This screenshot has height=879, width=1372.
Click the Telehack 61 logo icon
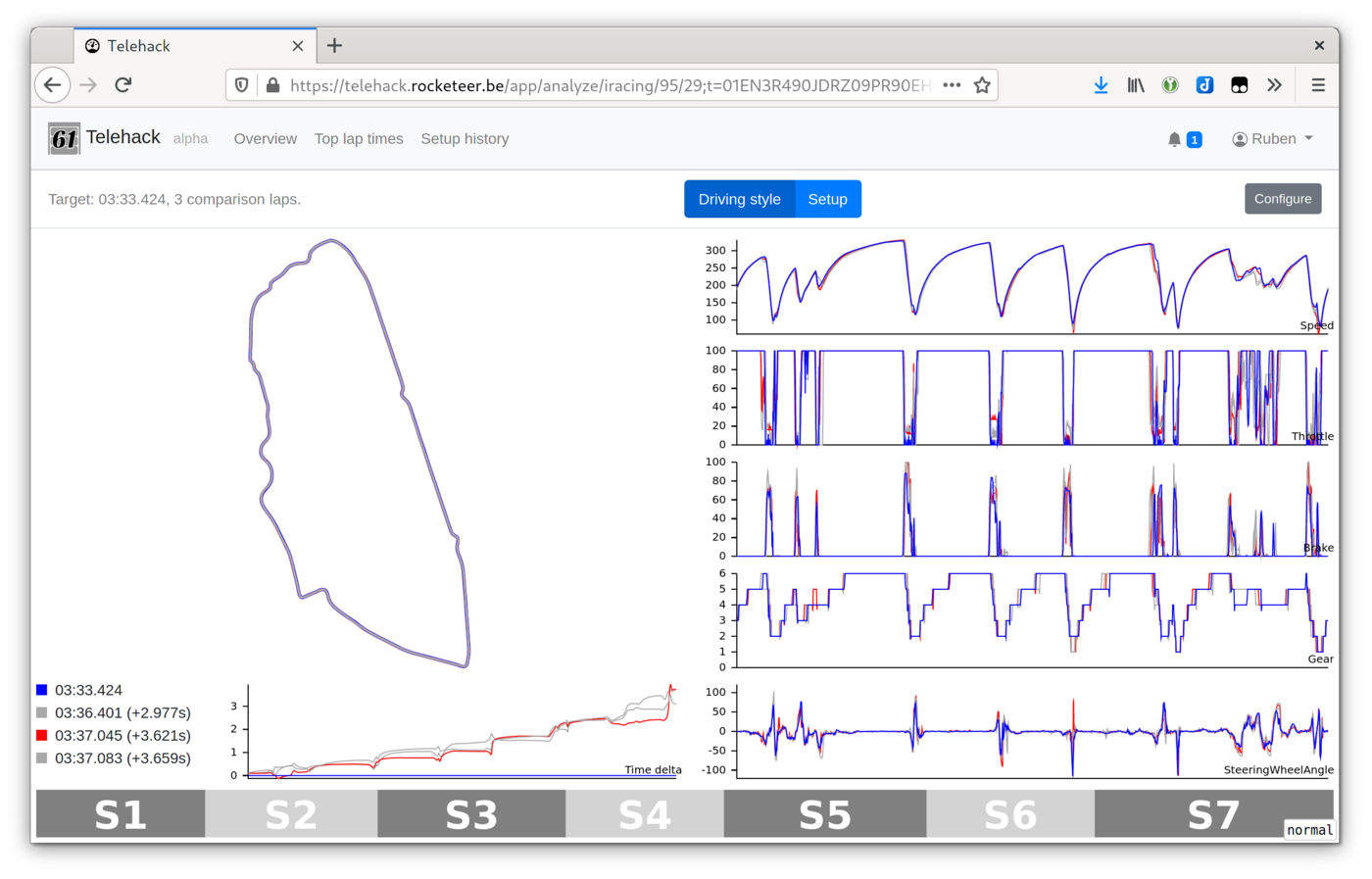click(x=64, y=139)
